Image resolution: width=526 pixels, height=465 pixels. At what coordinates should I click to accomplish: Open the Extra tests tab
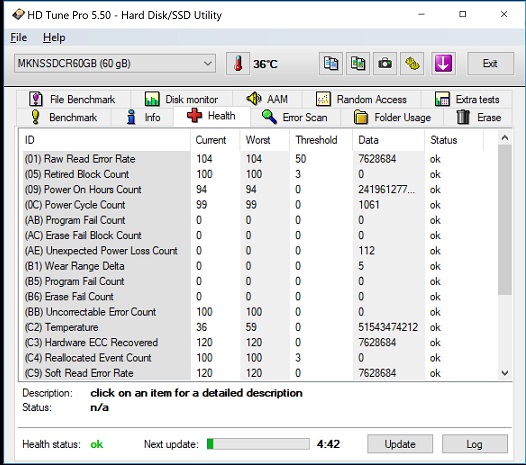(x=467, y=99)
